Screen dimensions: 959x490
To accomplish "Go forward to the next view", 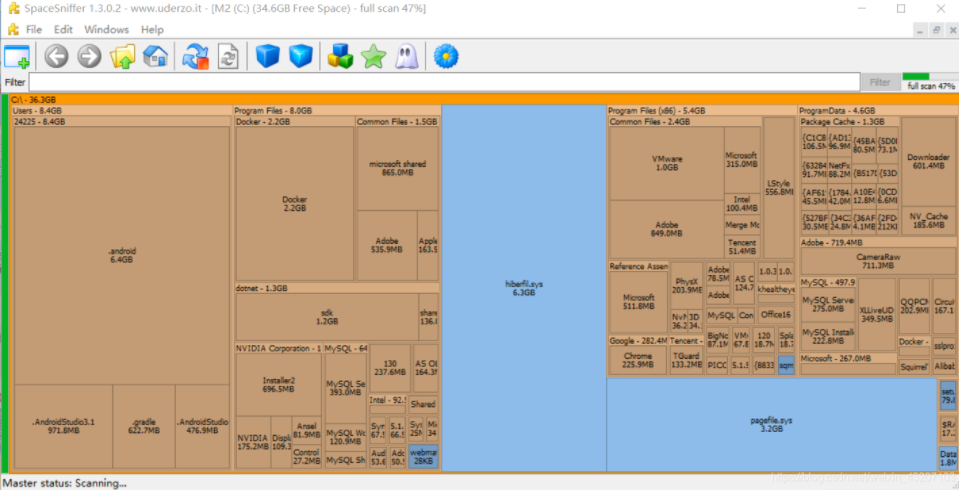I will [x=89, y=57].
